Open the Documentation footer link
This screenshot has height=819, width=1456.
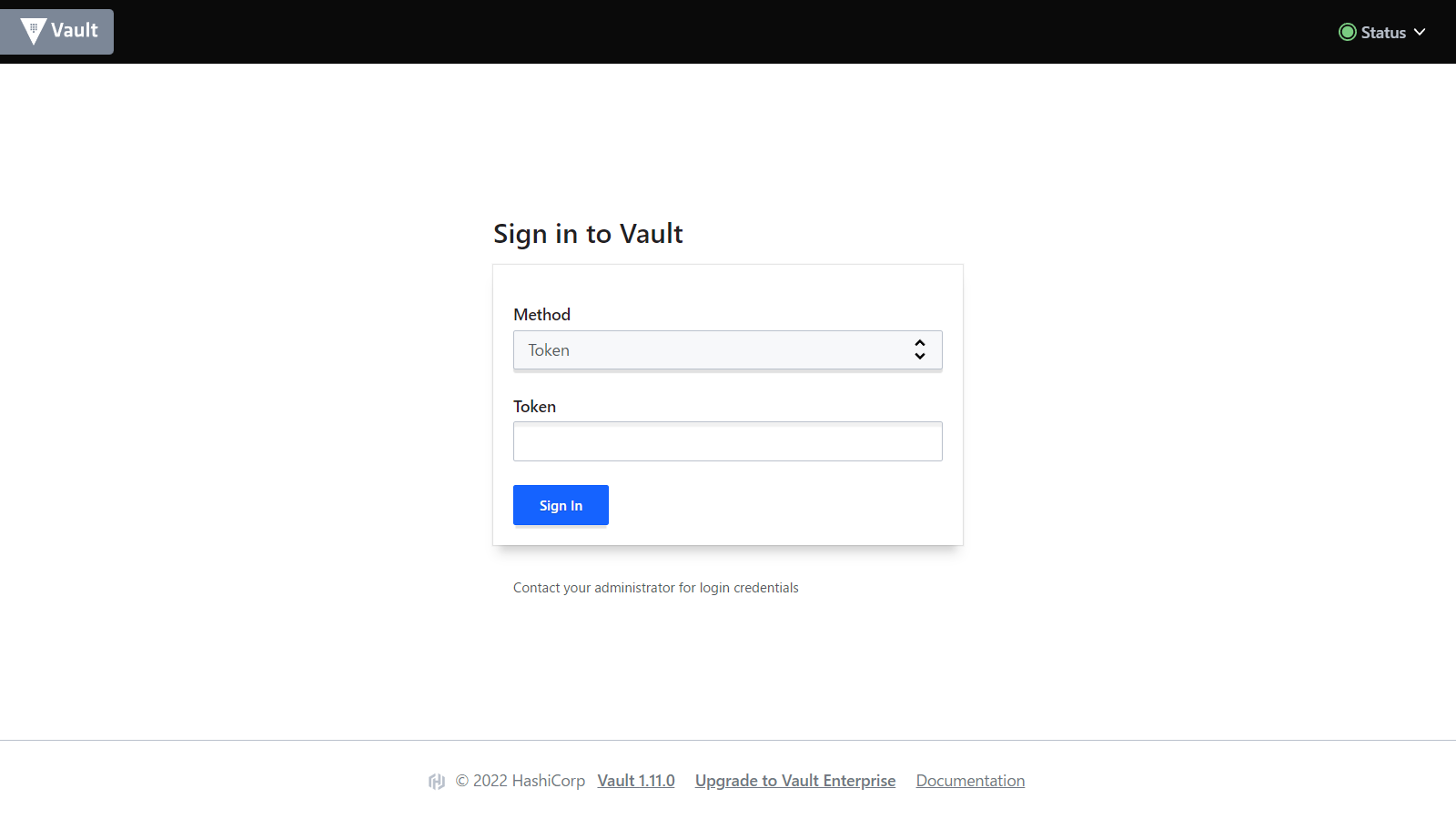click(x=970, y=781)
